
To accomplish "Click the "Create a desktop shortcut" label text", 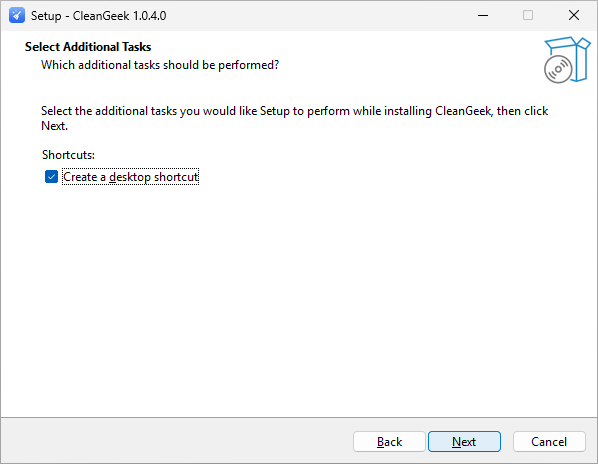I will pyautogui.click(x=130, y=177).
